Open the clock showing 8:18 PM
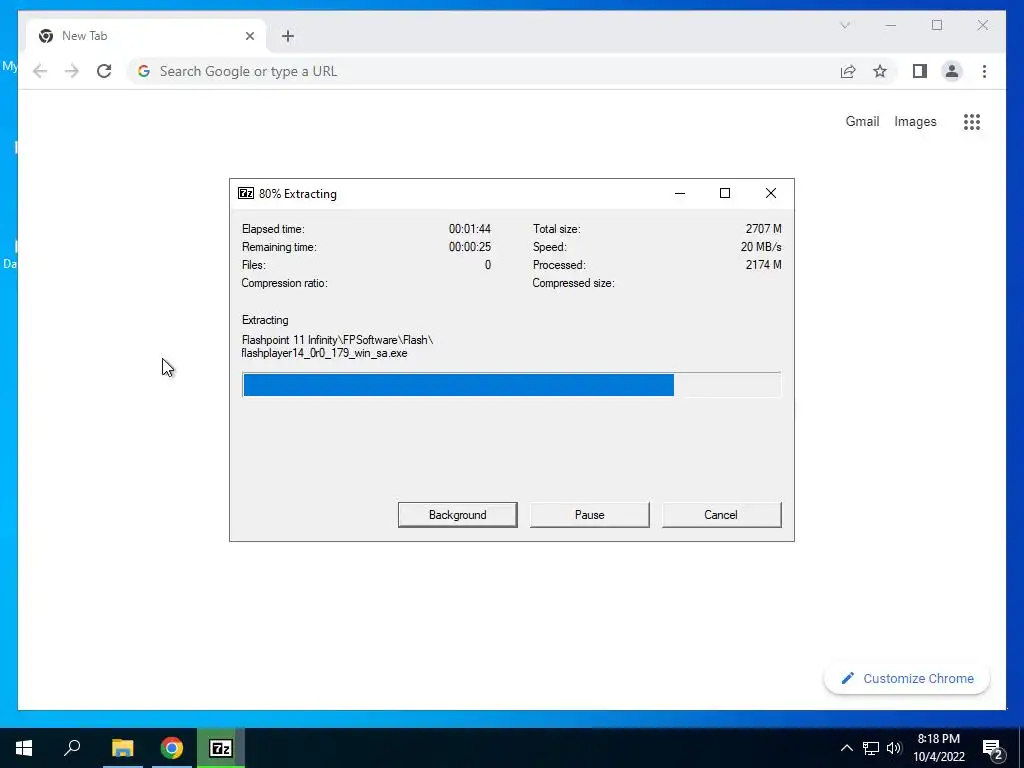1024x768 pixels. (938, 748)
